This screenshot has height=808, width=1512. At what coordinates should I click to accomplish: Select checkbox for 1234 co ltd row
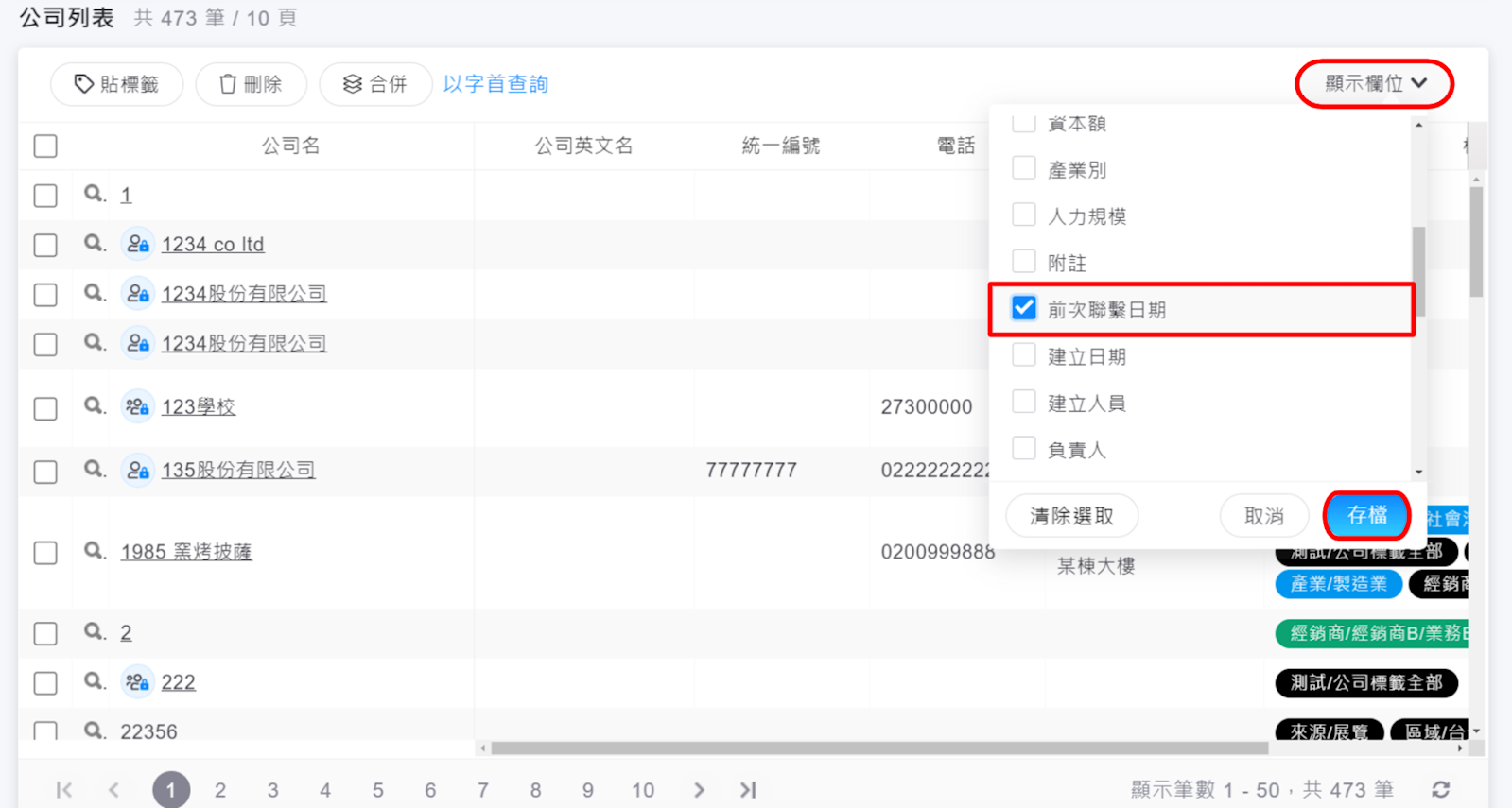tap(45, 245)
